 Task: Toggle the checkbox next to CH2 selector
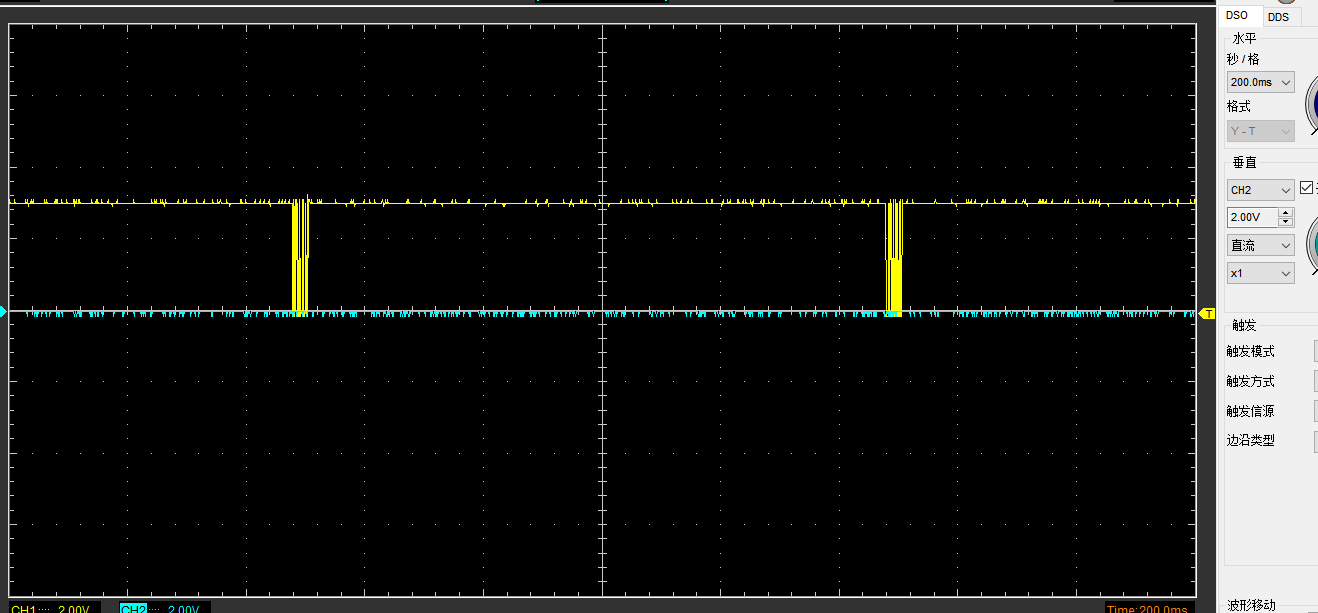click(1306, 188)
